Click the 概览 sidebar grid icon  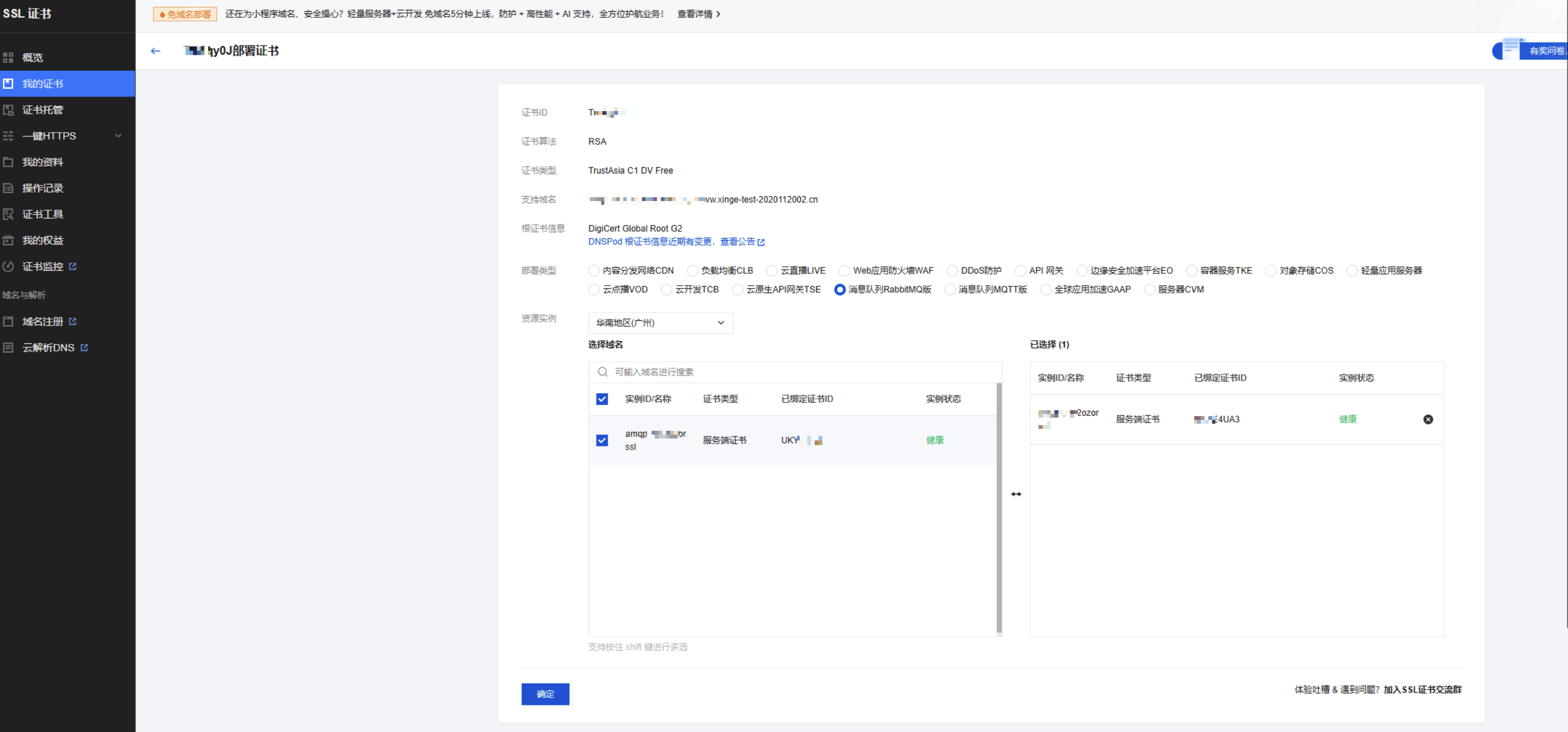pos(9,58)
